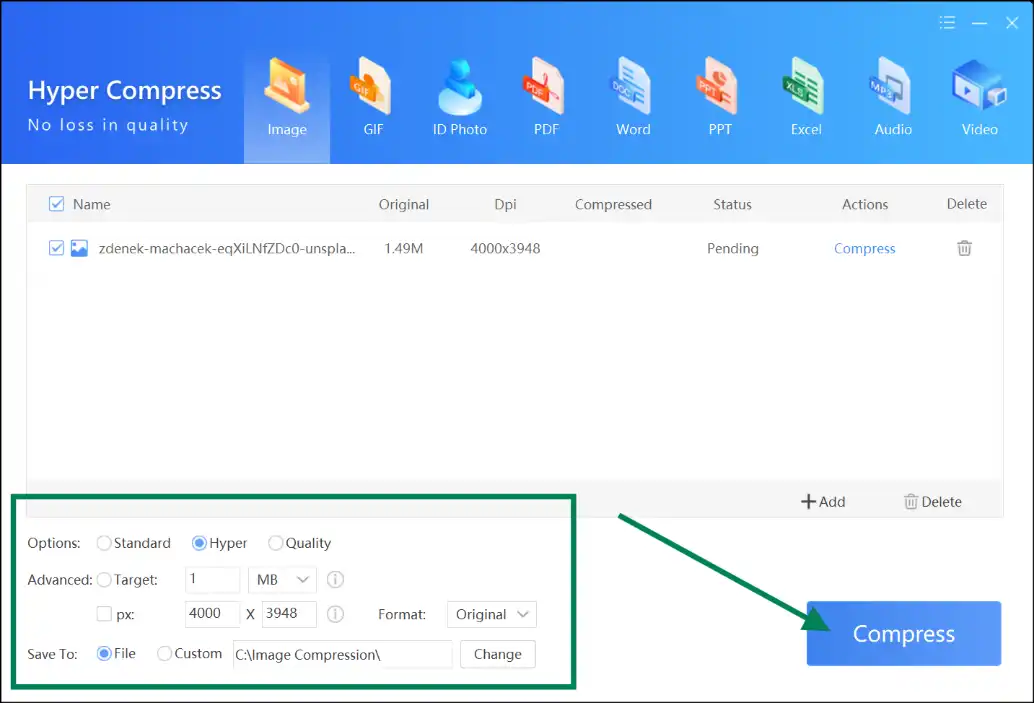Toggle the select-all checkbox beside Name
Image resolution: width=1034 pixels, height=703 pixels.
57,204
